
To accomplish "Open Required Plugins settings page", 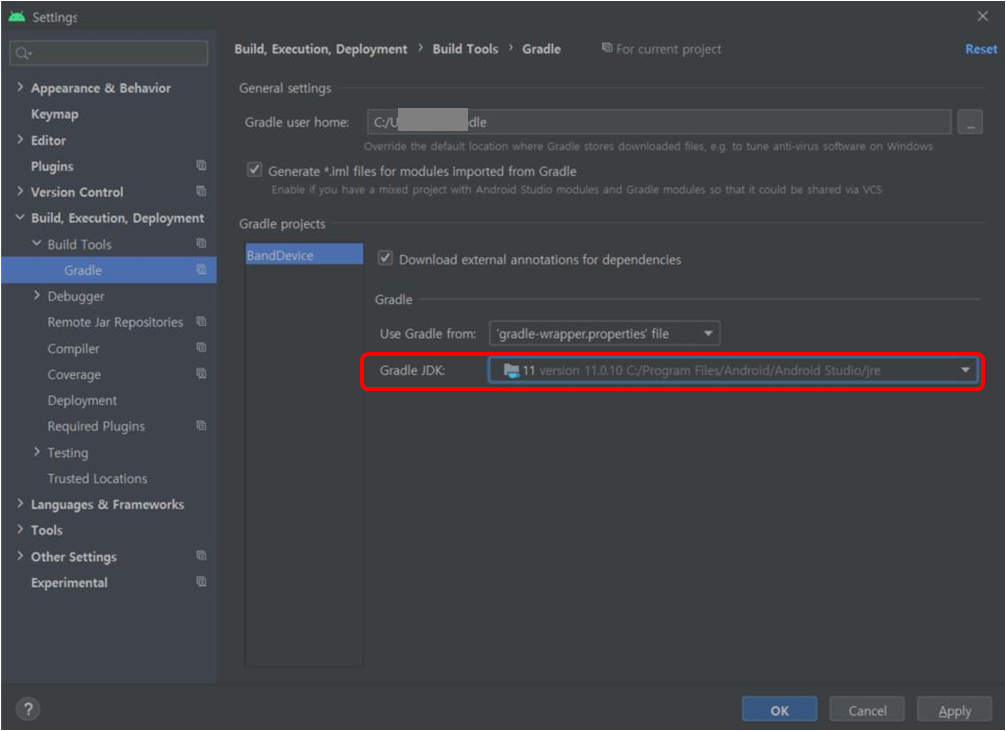I will coord(96,426).
